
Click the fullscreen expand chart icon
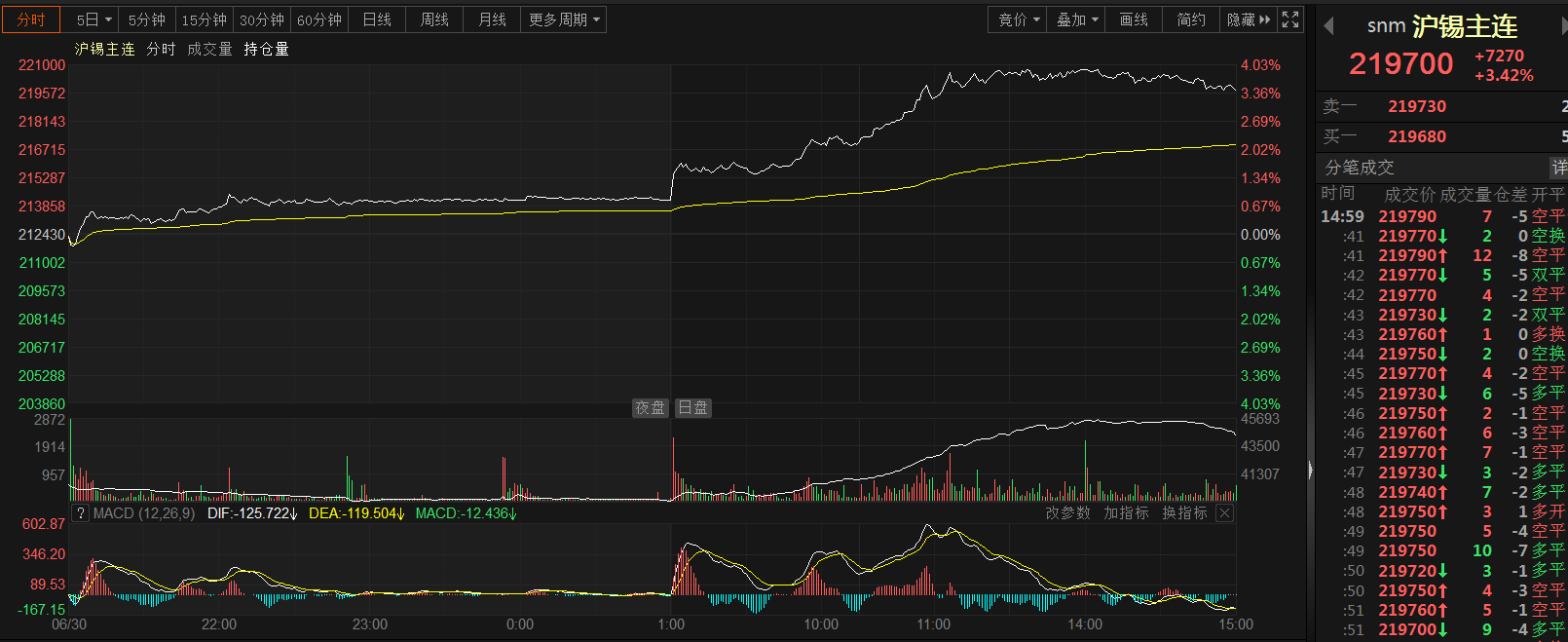tap(1290, 19)
